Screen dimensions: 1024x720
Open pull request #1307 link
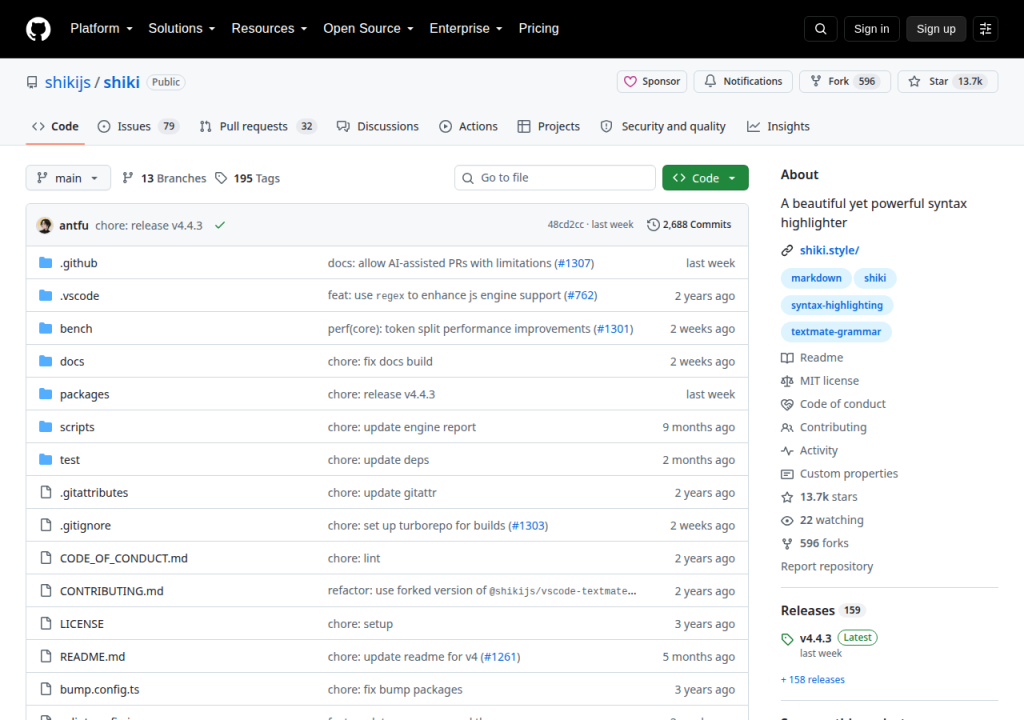(x=575, y=263)
